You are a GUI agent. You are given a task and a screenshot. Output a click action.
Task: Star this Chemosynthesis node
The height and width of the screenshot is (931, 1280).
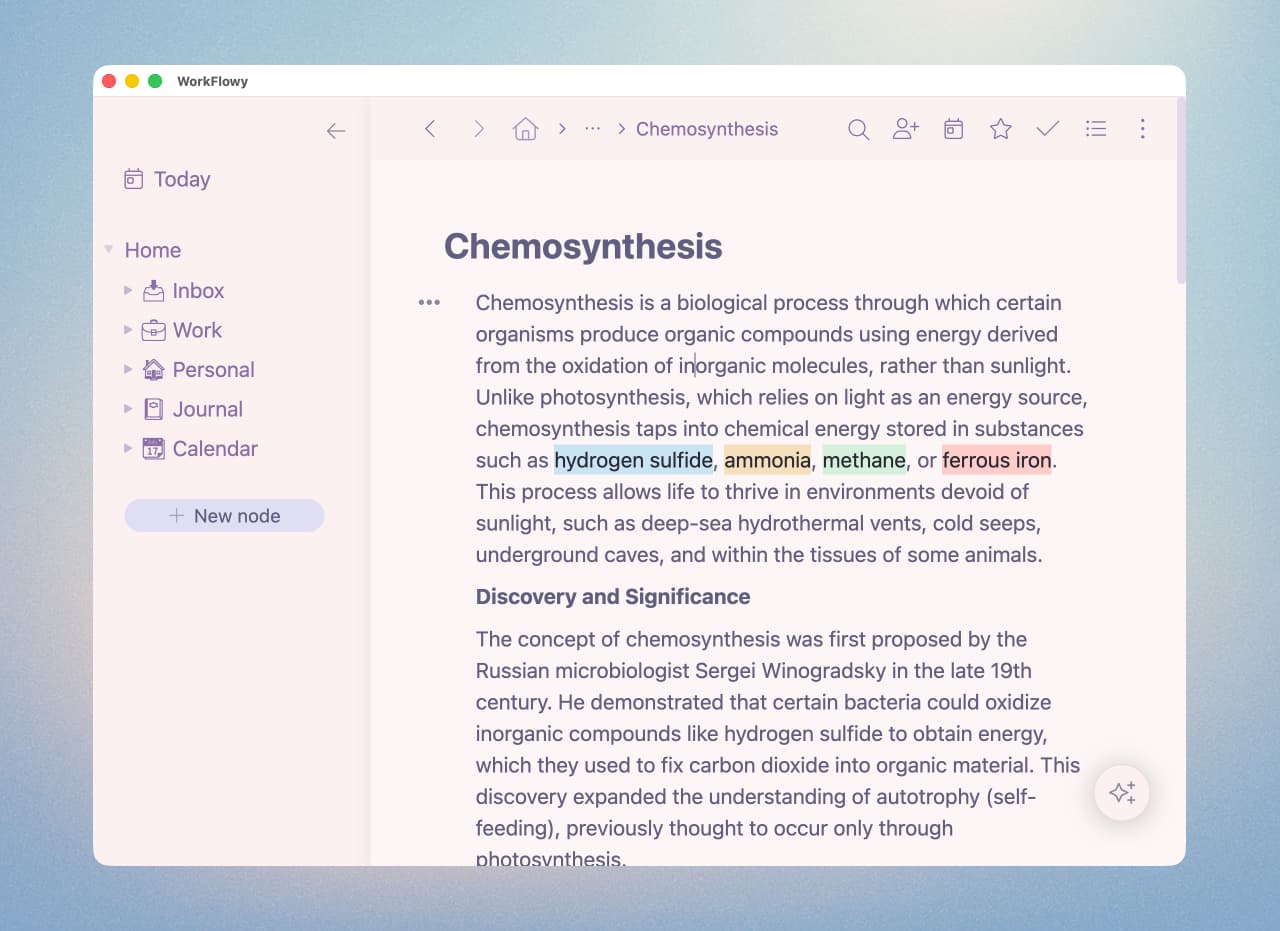(1000, 129)
